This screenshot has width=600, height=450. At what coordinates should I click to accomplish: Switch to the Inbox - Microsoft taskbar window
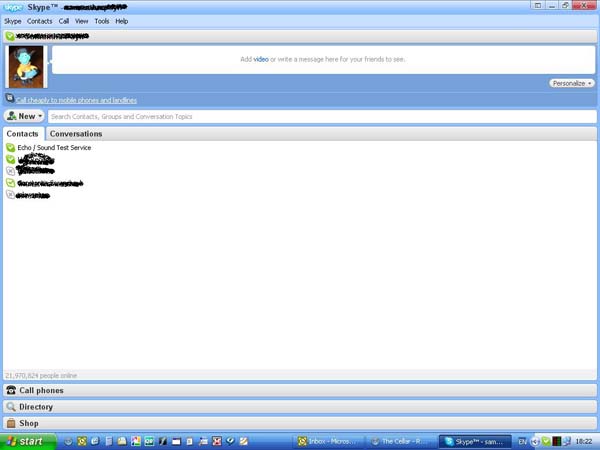click(329, 442)
